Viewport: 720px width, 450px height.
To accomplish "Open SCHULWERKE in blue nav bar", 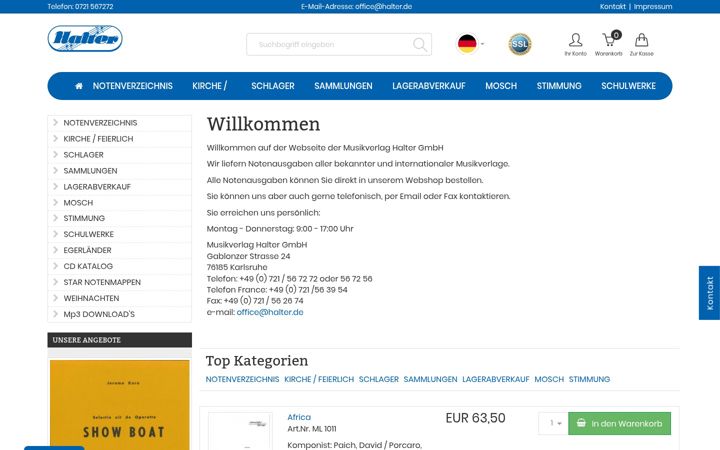I will (628, 86).
